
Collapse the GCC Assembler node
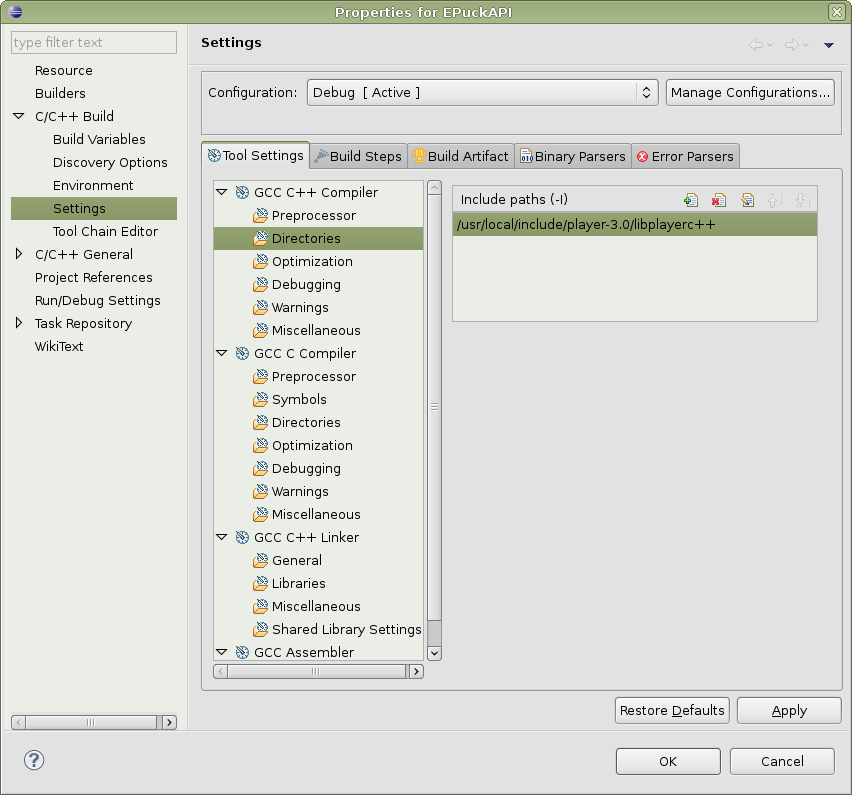[221, 652]
